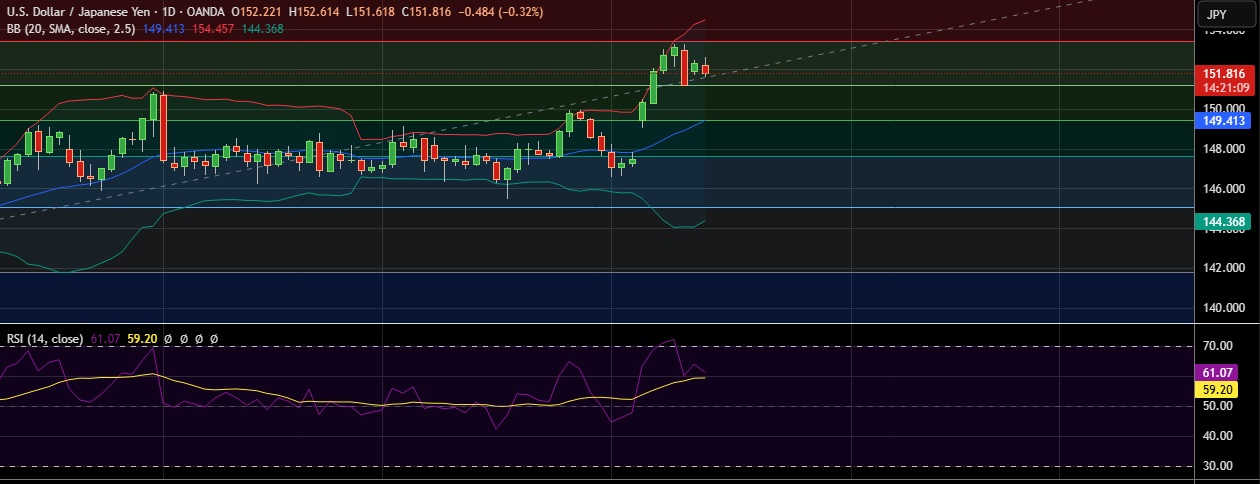Click the green 144.368 lower band legend value
This screenshot has height=484, width=1260.
coord(262,29)
